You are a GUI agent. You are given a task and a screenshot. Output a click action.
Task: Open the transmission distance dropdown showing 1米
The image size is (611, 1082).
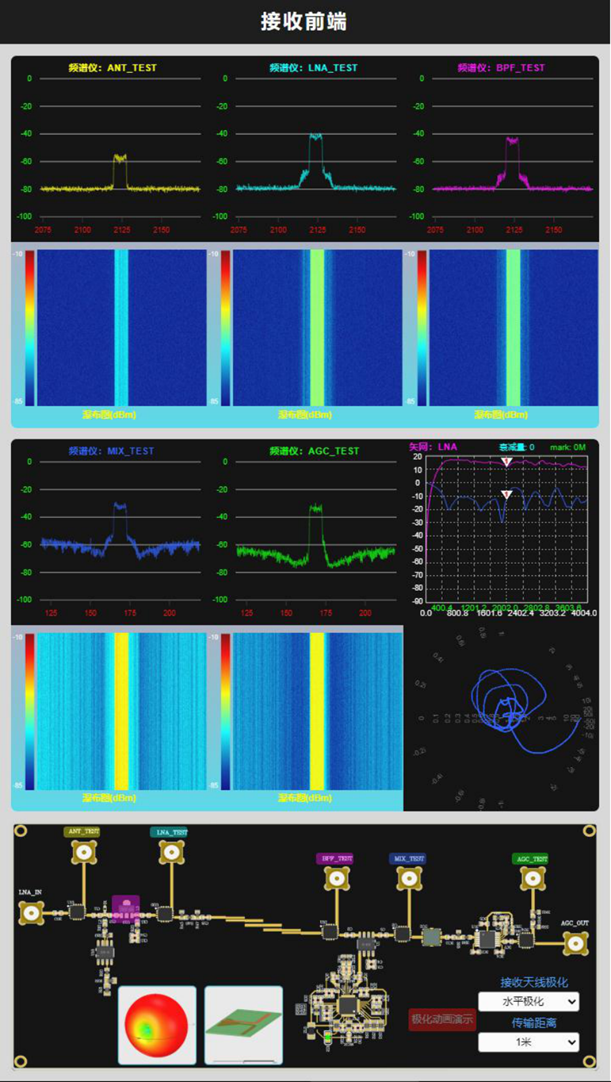coord(528,1042)
